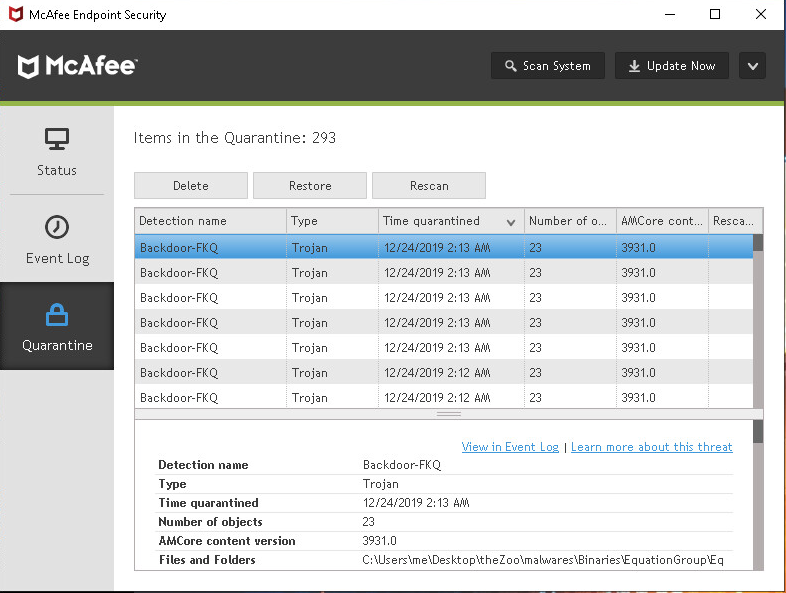The image size is (786, 593).
Task: Sort by Time quarantined column header
Action: [x=451, y=221]
